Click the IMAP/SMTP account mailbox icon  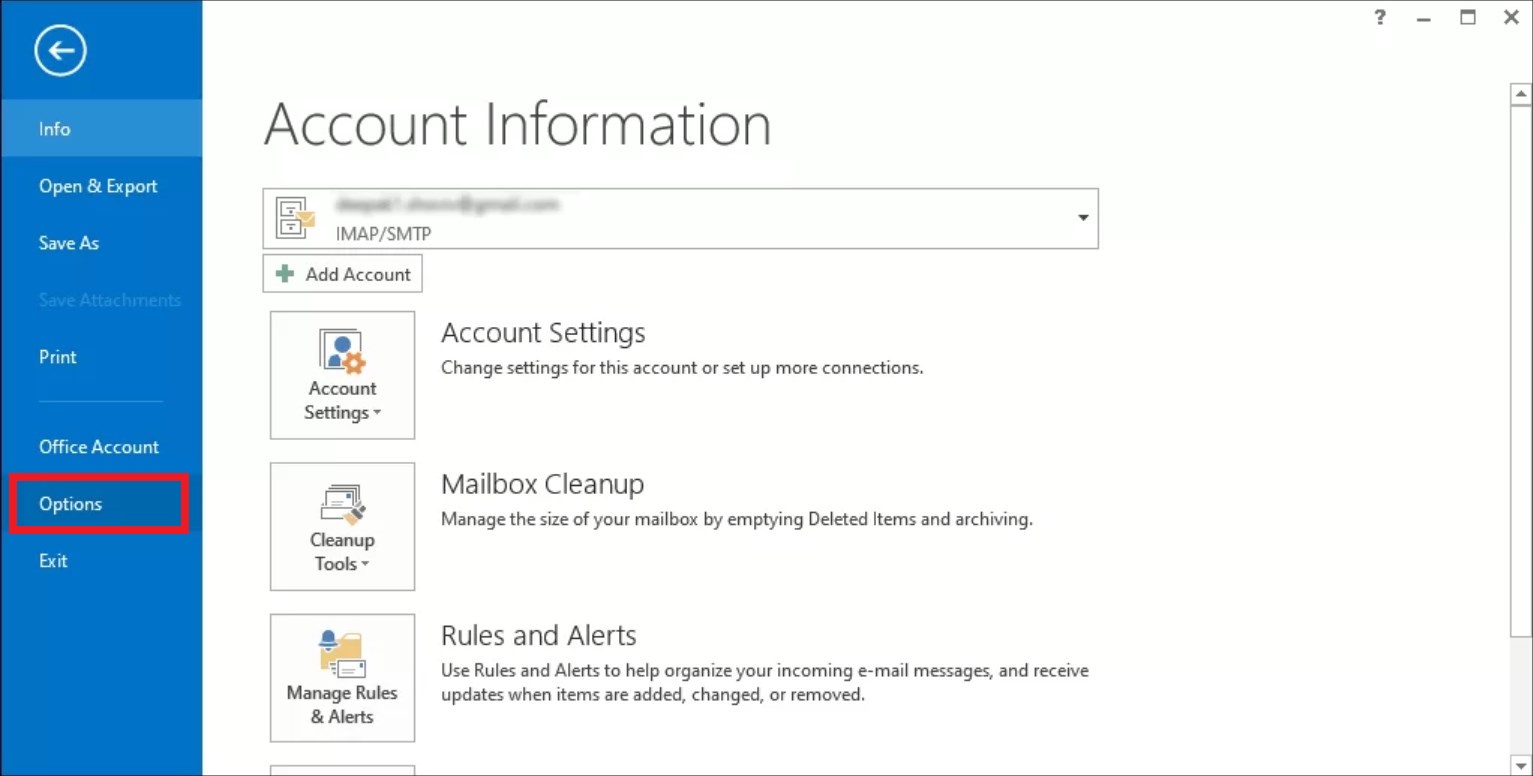click(295, 218)
